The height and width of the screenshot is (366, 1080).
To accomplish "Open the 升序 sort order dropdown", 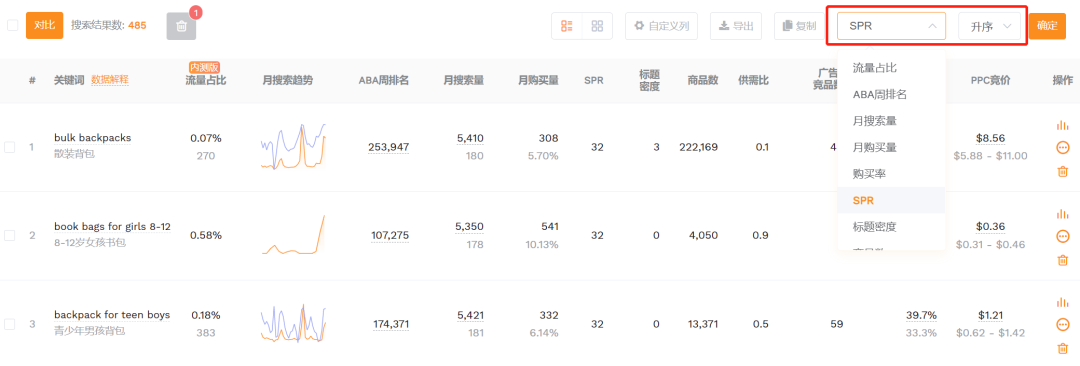I will (990, 26).
